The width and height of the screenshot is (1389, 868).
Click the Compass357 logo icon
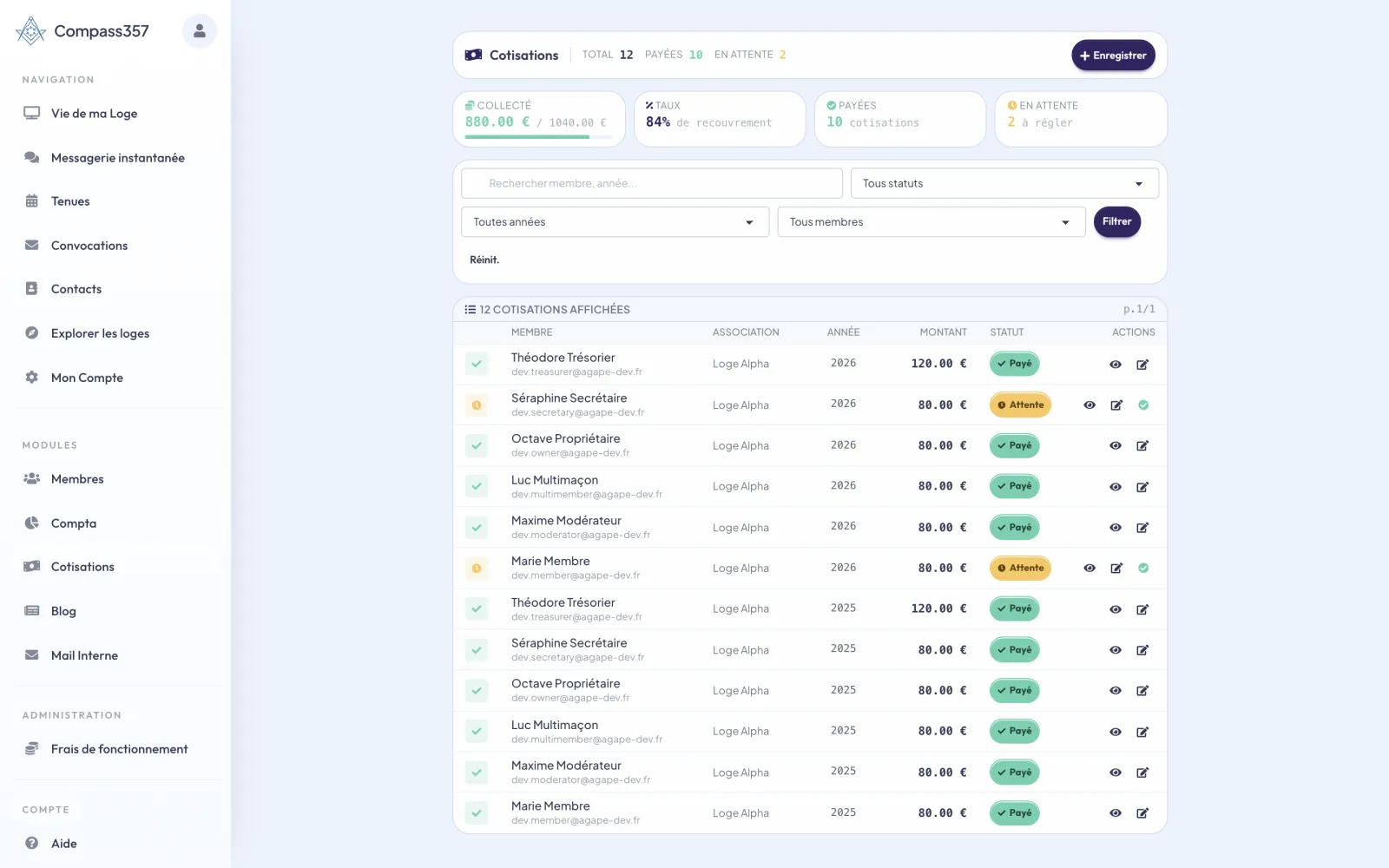click(30, 31)
